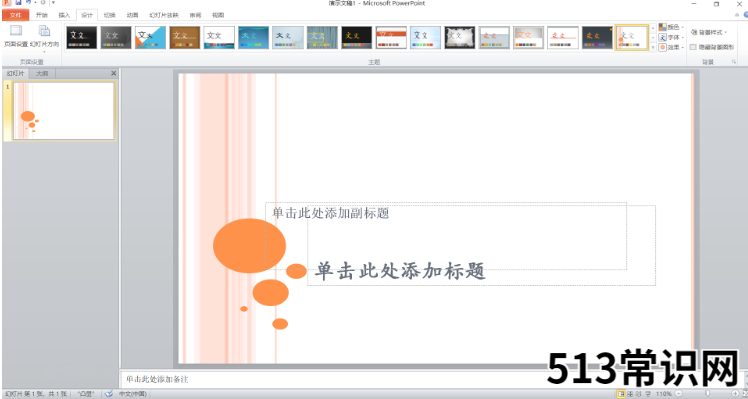Select the normal view icon in status bar
748x399 pixels.
621,394
